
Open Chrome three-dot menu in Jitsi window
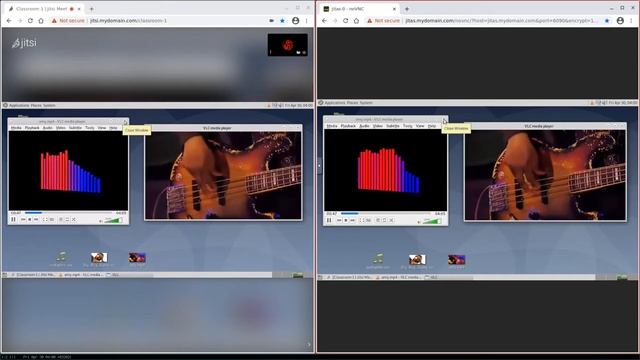pos(307,20)
